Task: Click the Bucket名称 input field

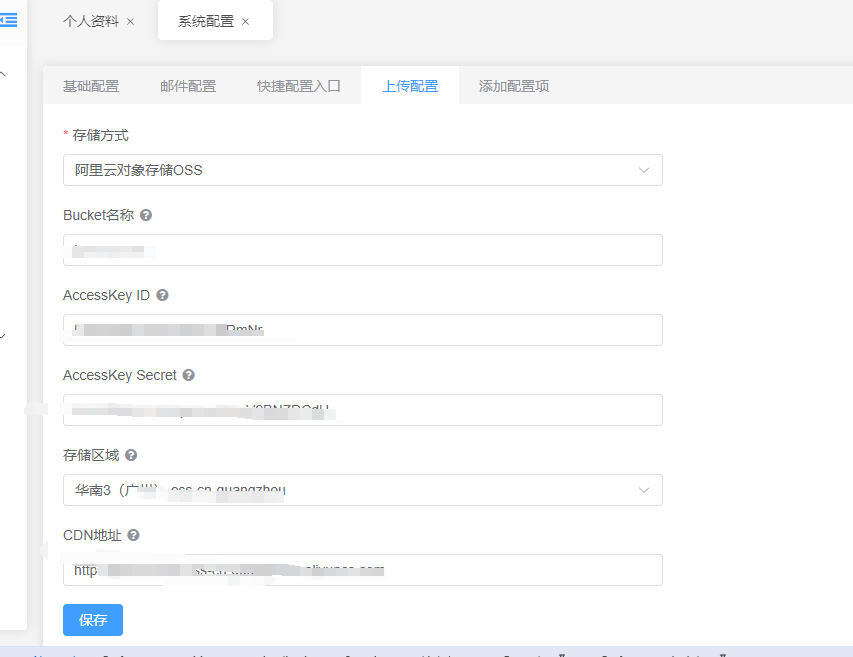Action: 363,250
